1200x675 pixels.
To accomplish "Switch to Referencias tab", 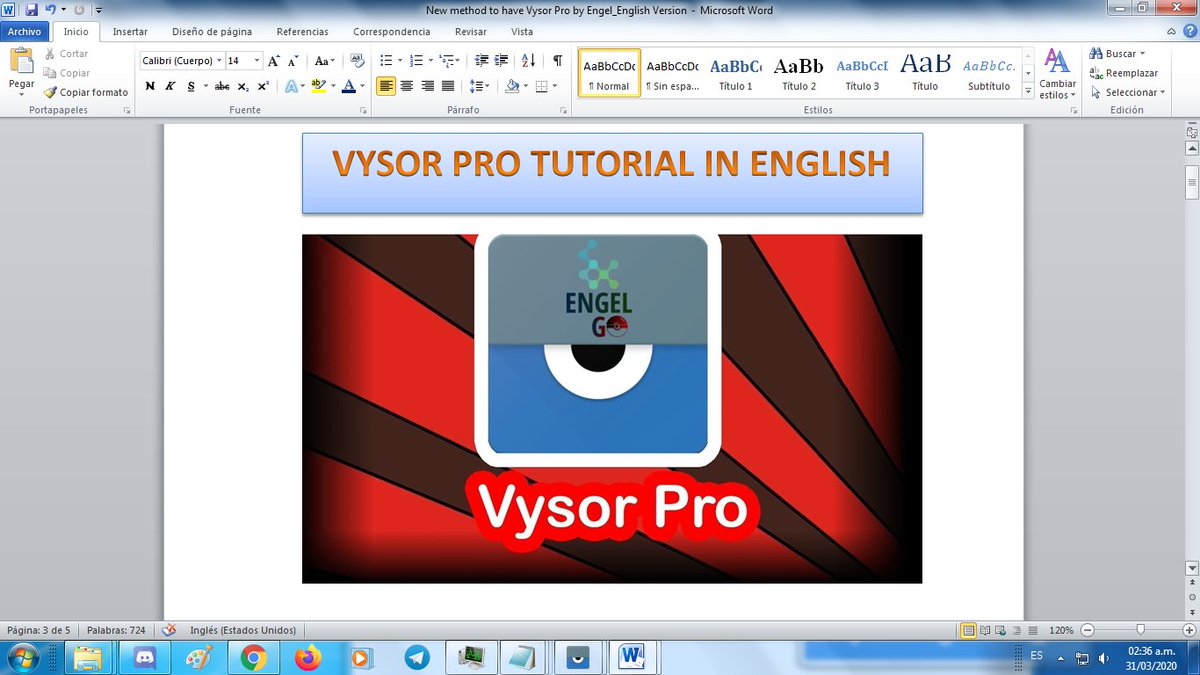I will (x=302, y=32).
